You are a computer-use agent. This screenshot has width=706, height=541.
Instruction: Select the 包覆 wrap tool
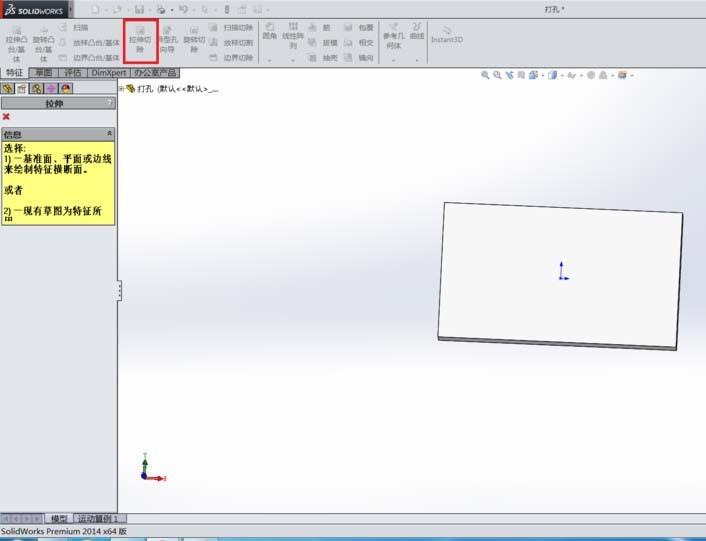pos(359,28)
